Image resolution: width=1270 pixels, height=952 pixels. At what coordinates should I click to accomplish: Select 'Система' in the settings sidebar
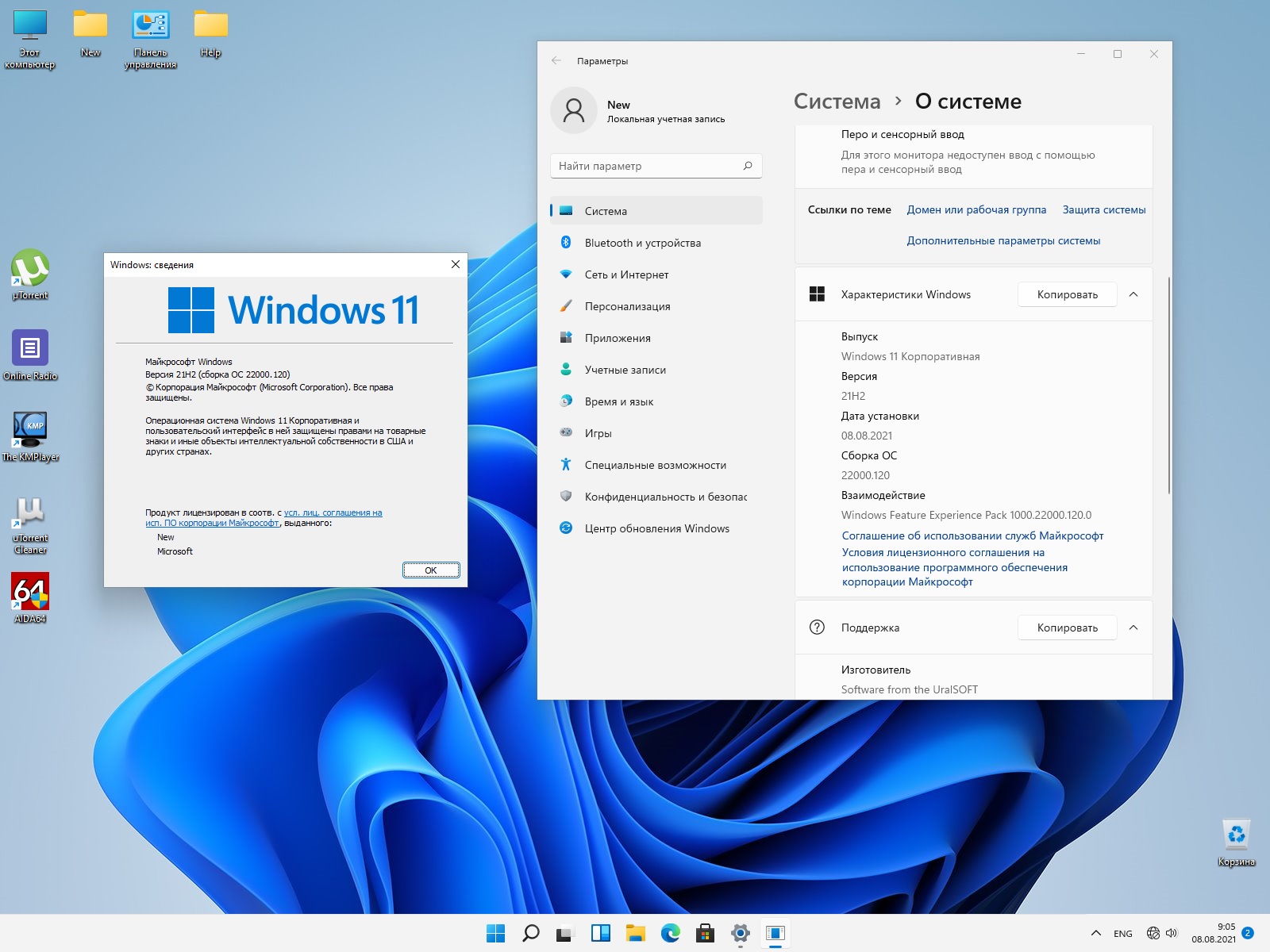click(656, 211)
